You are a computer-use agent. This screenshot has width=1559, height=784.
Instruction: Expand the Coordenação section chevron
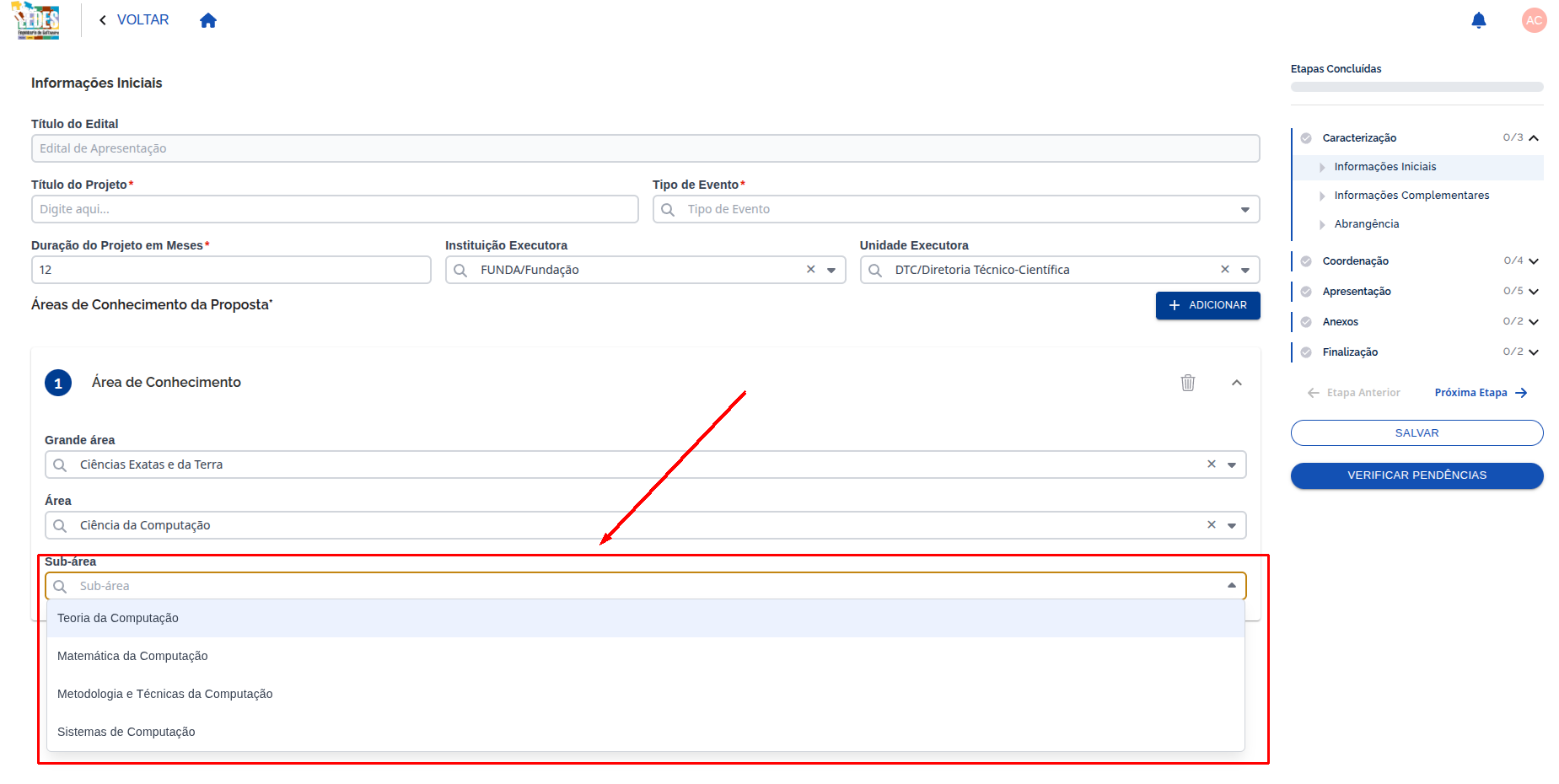[1534, 261]
